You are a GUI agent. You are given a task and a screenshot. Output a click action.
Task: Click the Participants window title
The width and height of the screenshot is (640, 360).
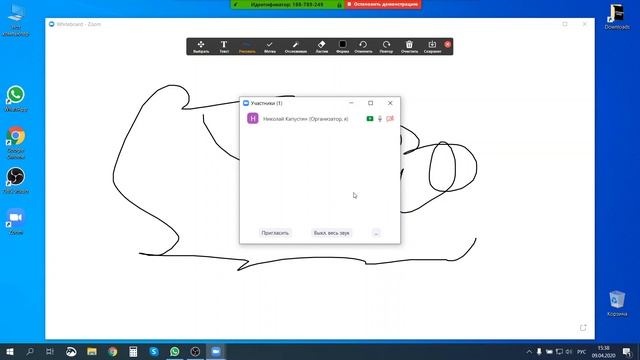click(266, 103)
